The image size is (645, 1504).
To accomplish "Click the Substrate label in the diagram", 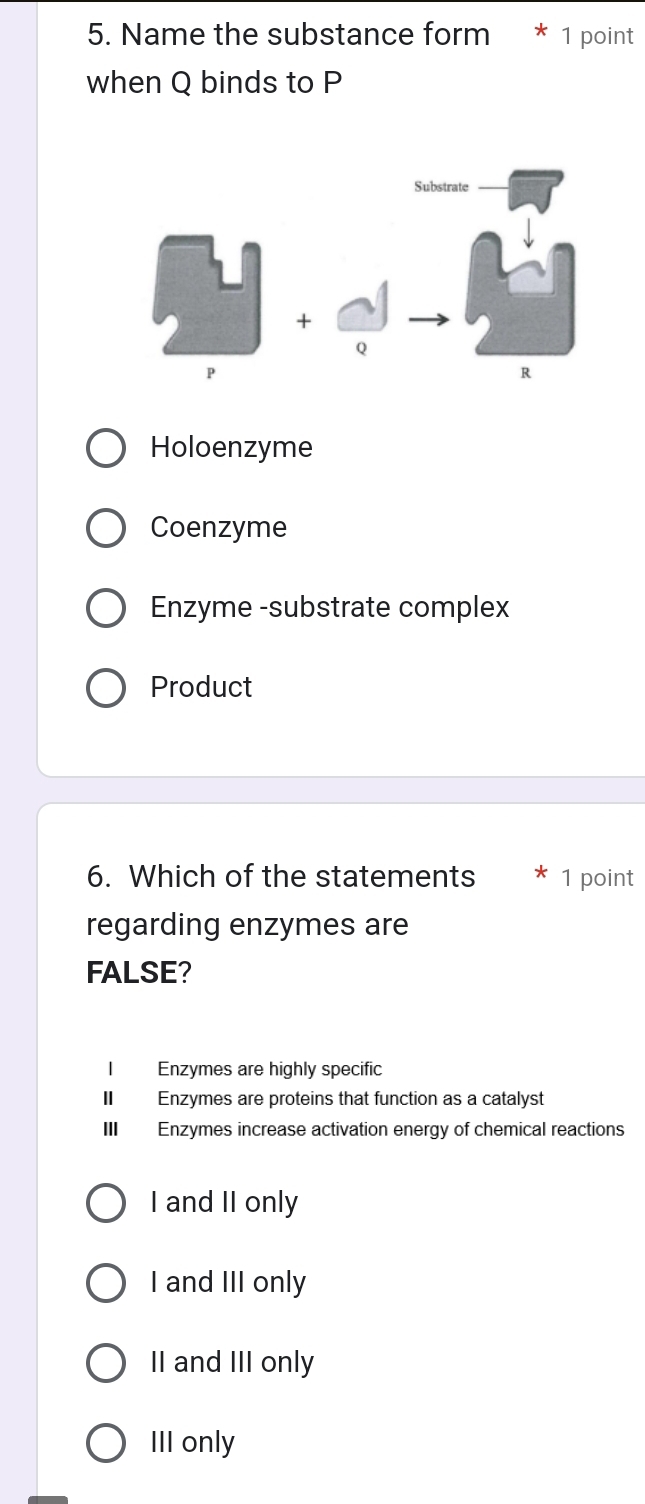I will 440,185.
